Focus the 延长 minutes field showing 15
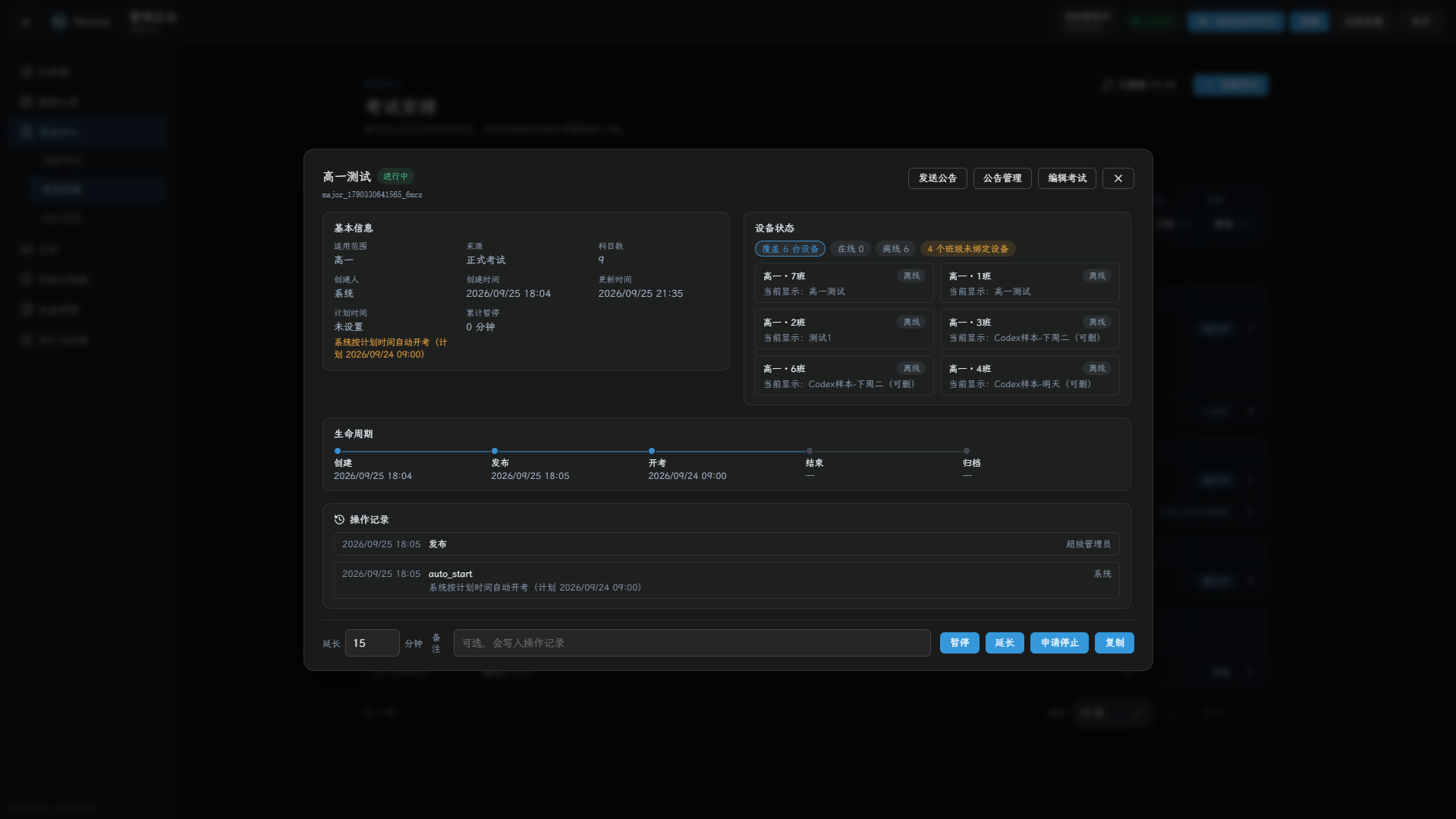Image resolution: width=1456 pixels, height=819 pixels. pyautogui.click(x=372, y=643)
